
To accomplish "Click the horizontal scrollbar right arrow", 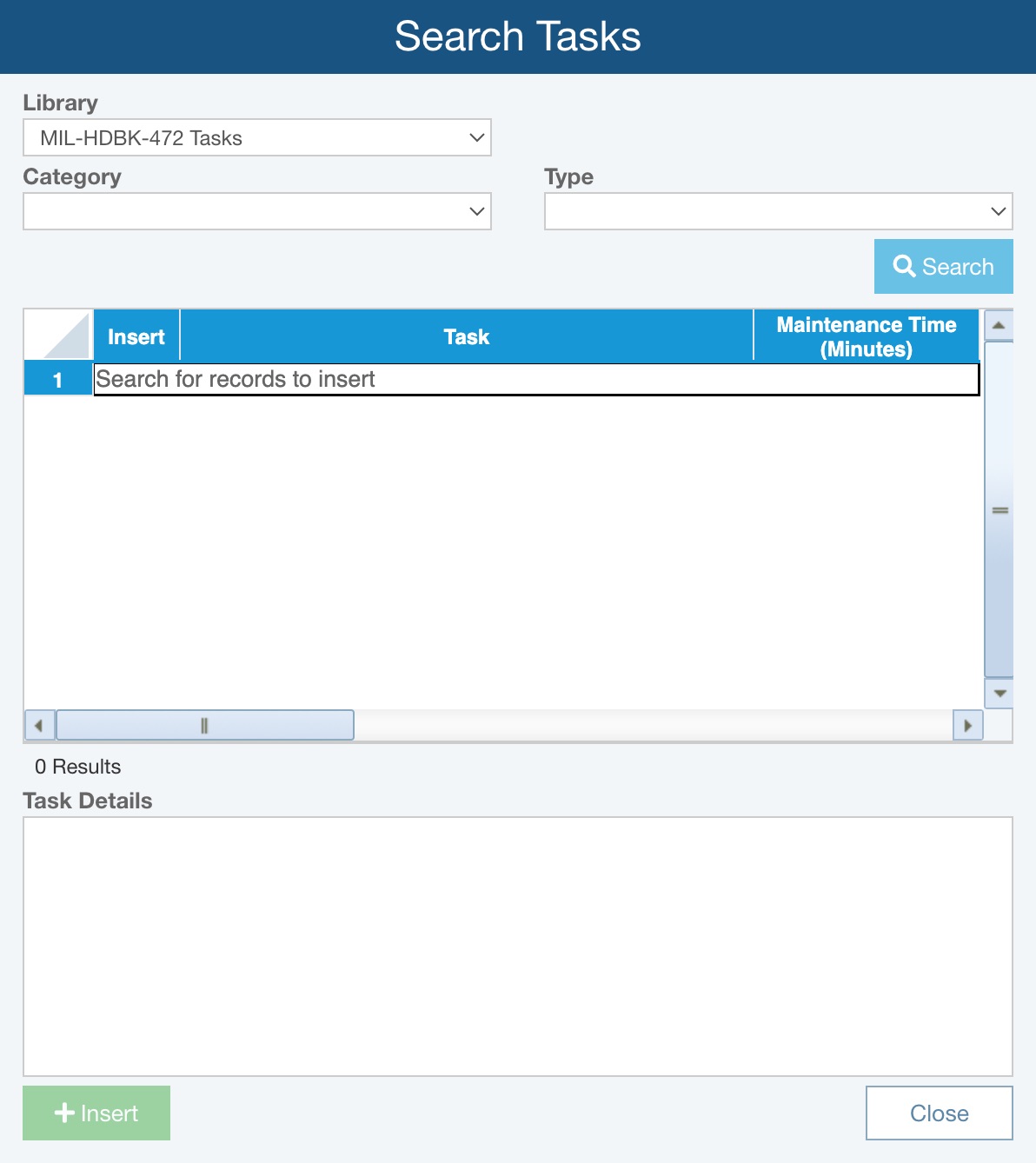I will pos(967,726).
